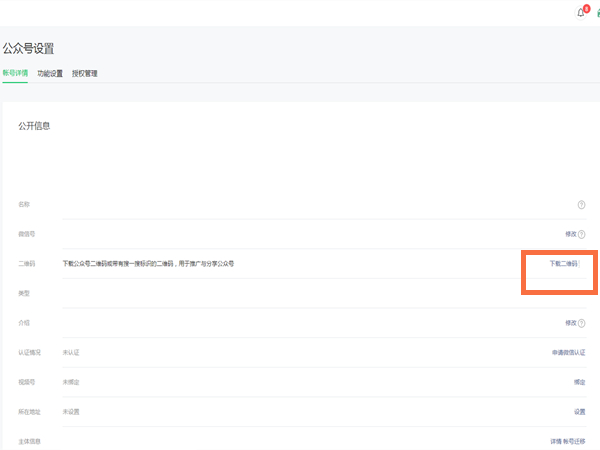The height and width of the screenshot is (450, 600).
Task: Click 绑定 in the 视频号 row
Action: (x=579, y=382)
